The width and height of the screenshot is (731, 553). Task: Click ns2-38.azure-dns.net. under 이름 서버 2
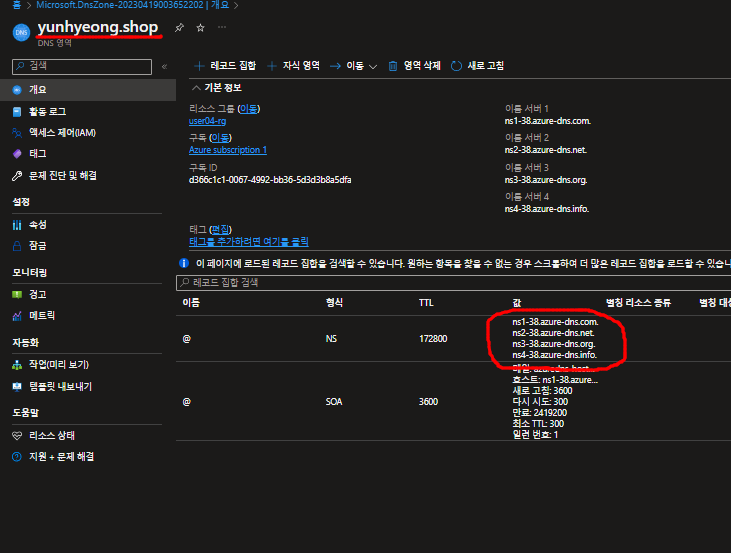coord(546,150)
